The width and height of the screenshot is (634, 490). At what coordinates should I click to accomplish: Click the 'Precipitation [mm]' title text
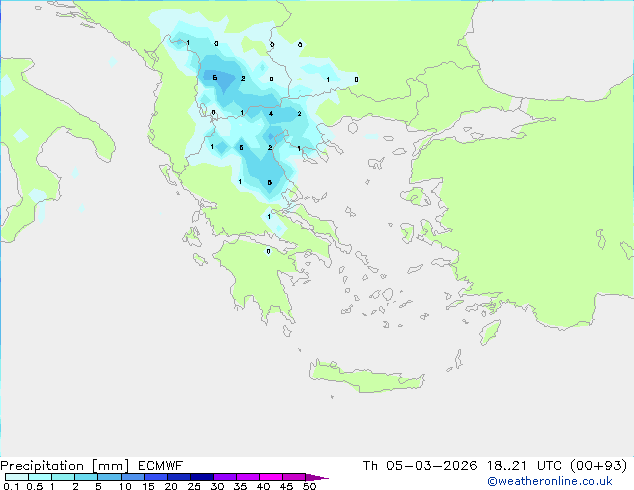point(64,466)
